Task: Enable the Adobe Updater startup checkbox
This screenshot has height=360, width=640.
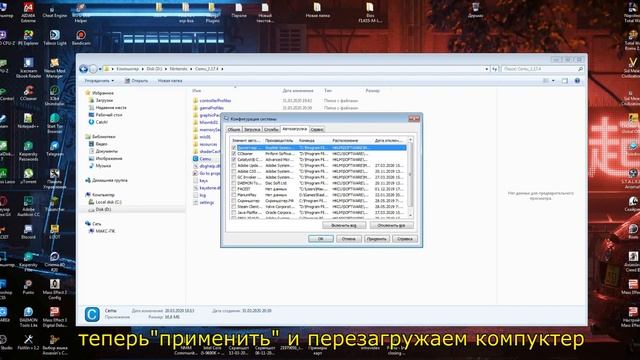Action: tap(234, 165)
